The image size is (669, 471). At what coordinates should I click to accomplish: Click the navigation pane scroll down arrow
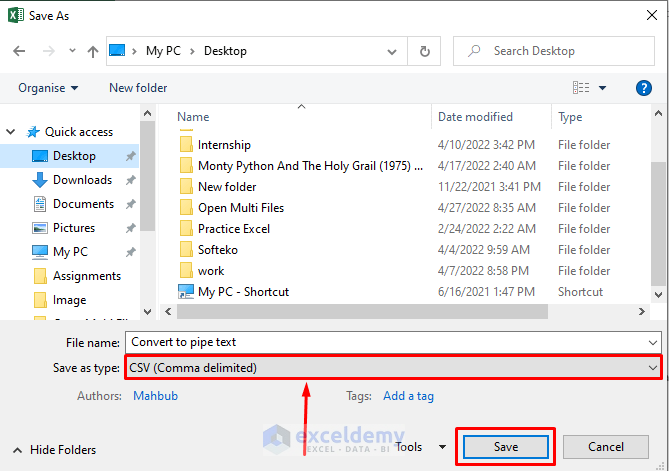point(147,311)
